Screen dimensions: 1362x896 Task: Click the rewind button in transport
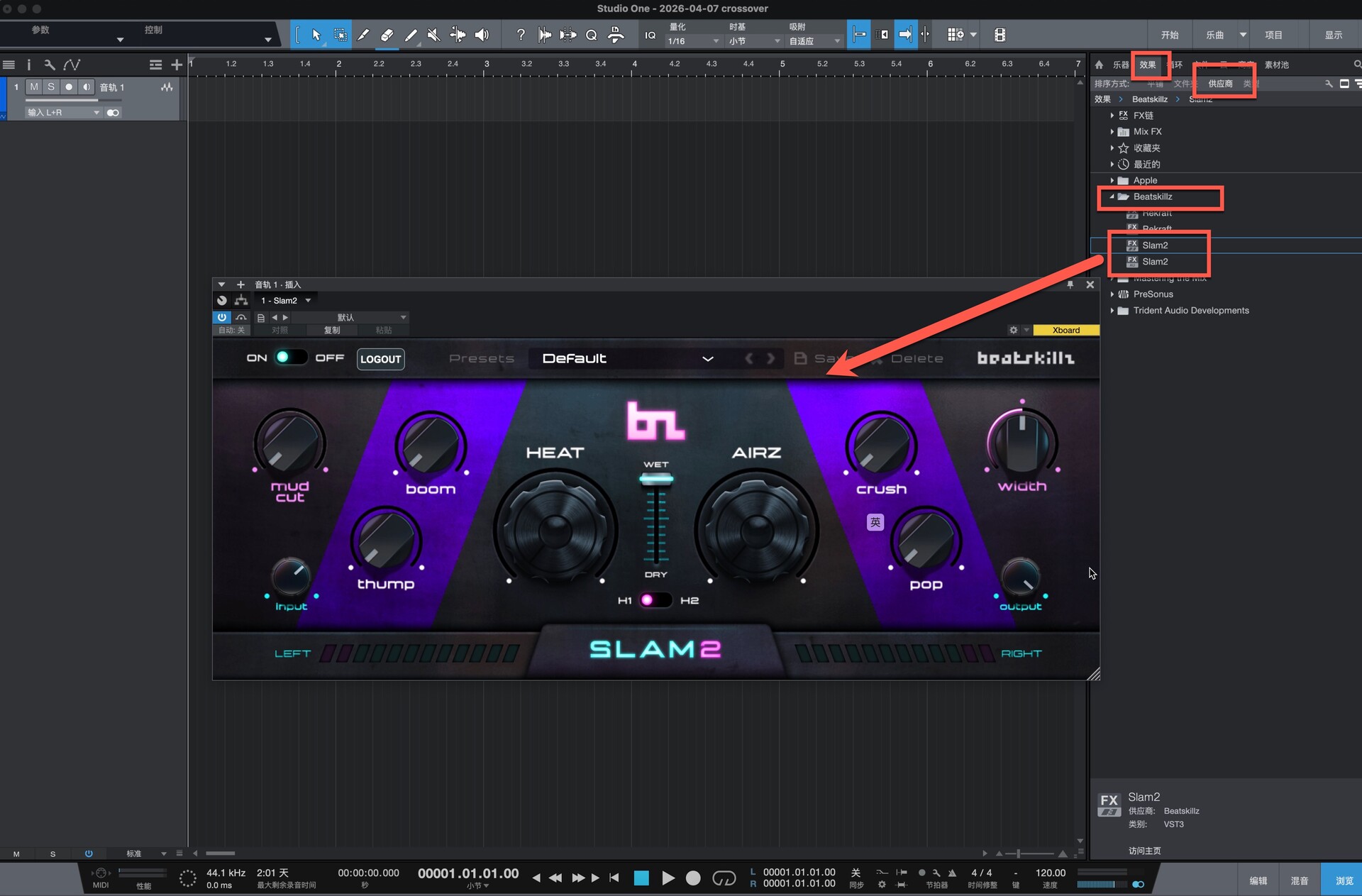tap(555, 878)
